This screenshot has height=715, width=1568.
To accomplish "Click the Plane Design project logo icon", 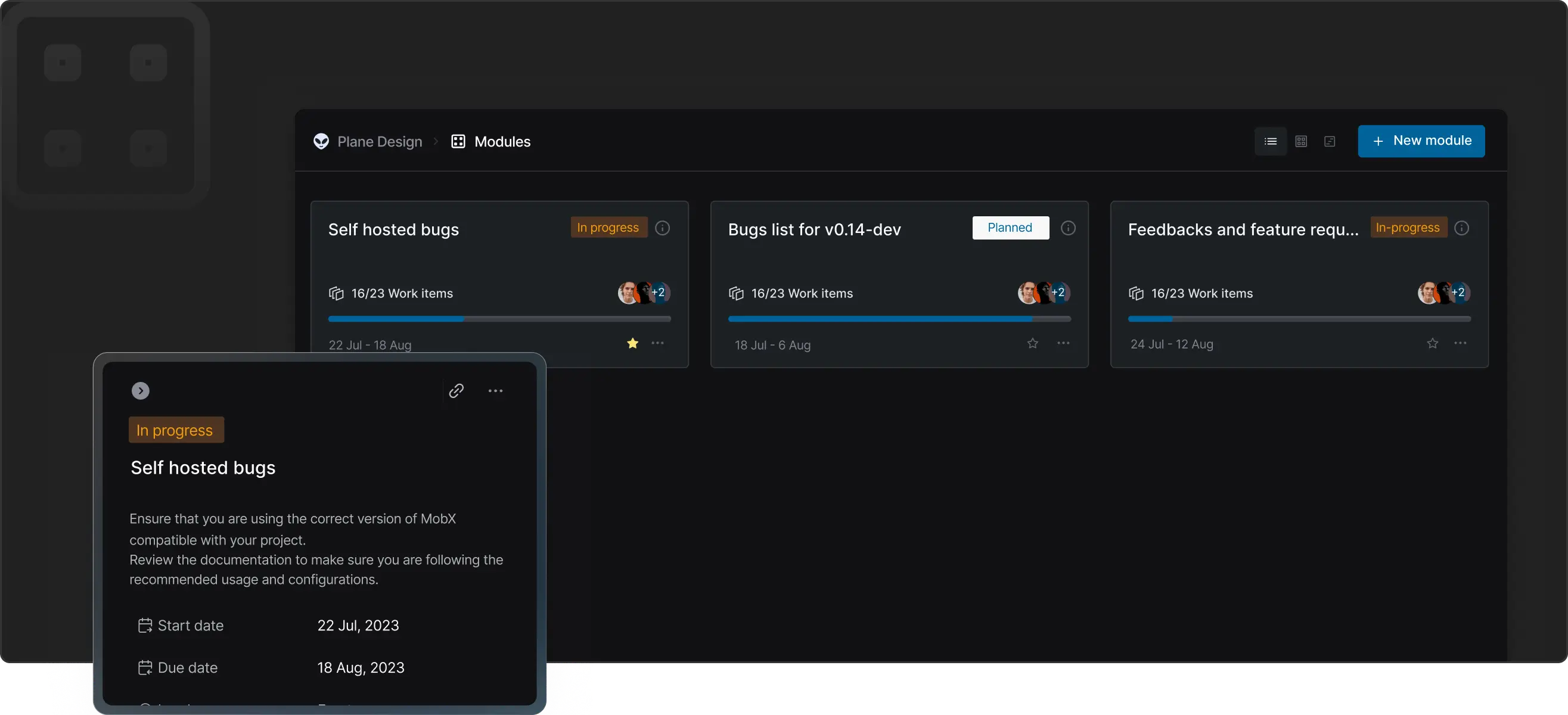I will tap(321, 141).
